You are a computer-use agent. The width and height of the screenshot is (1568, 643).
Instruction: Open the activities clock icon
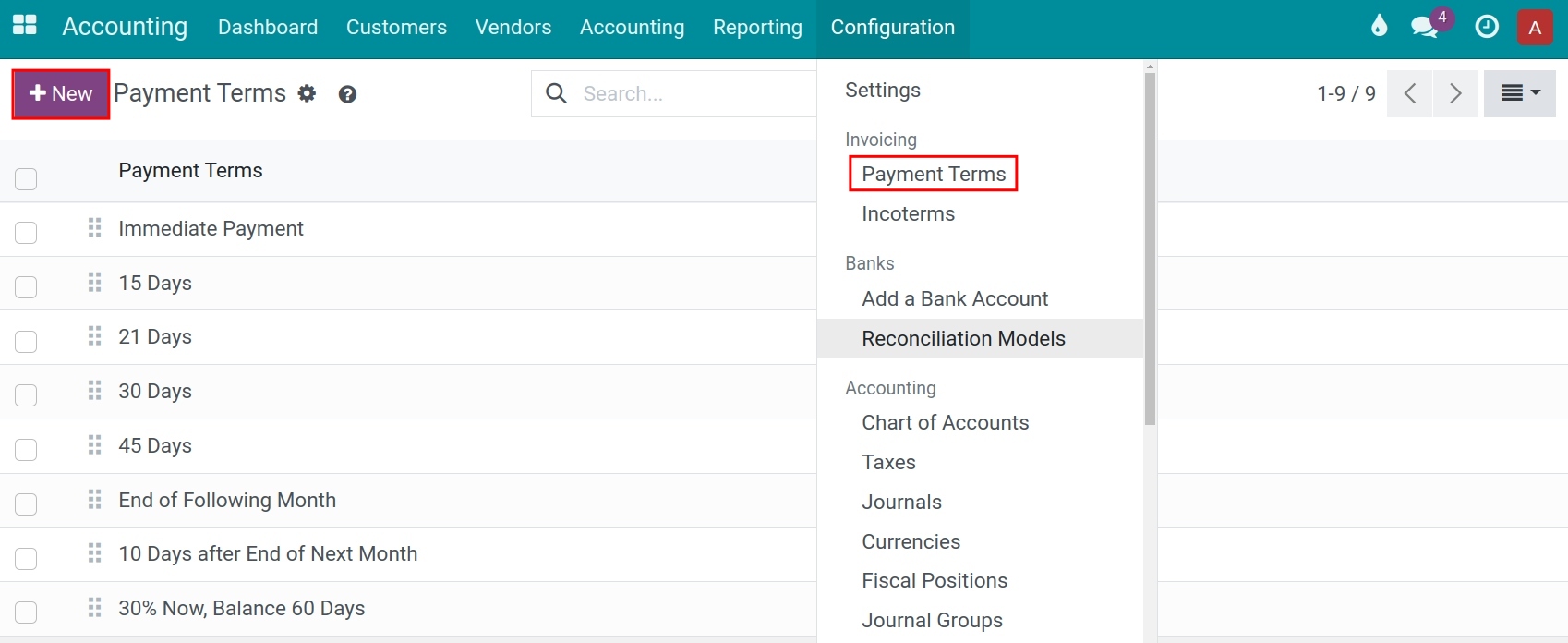click(1487, 27)
